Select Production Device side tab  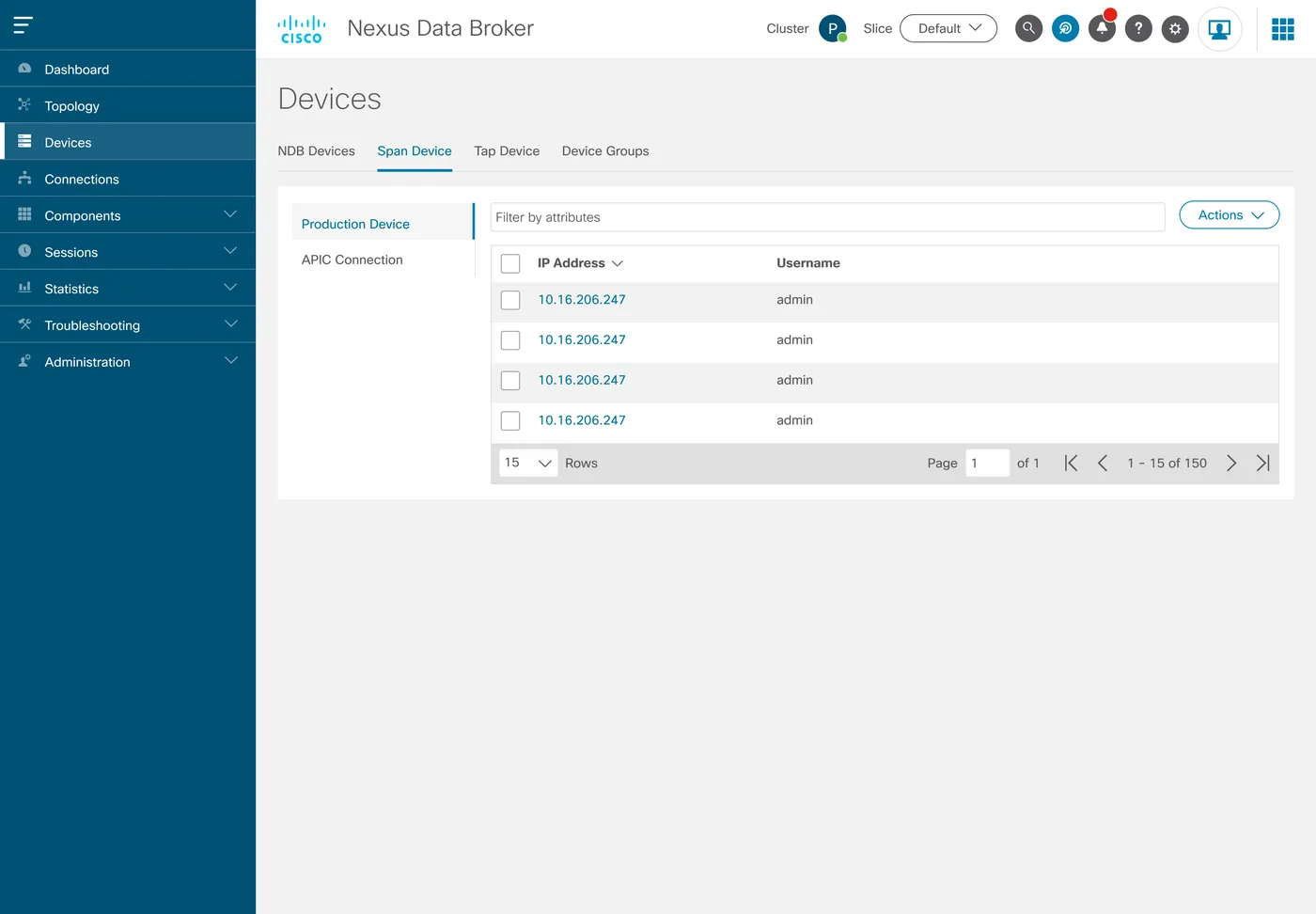[384, 224]
